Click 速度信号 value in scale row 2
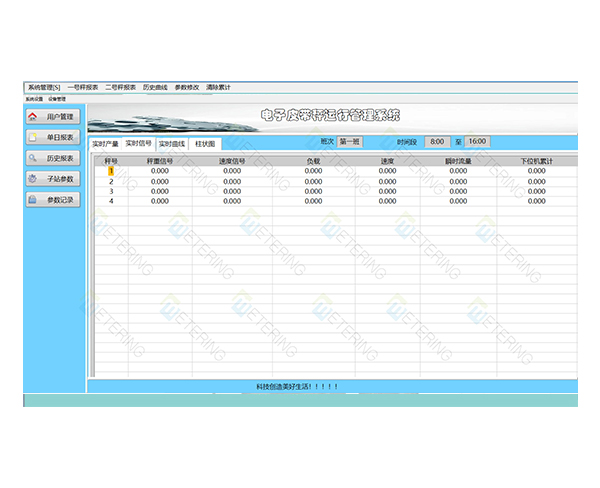 tap(232, 181)
